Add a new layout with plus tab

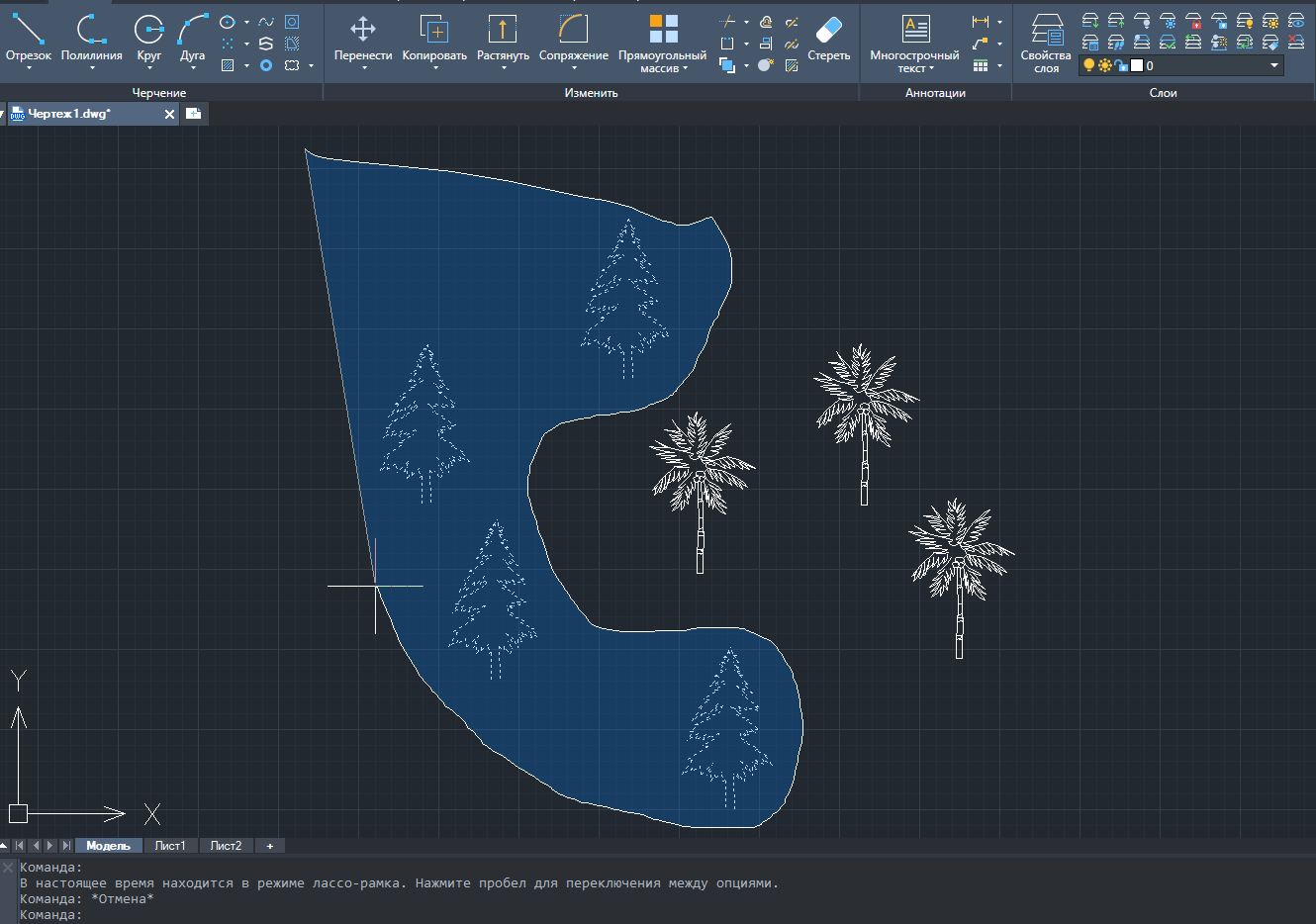point(270,846)
